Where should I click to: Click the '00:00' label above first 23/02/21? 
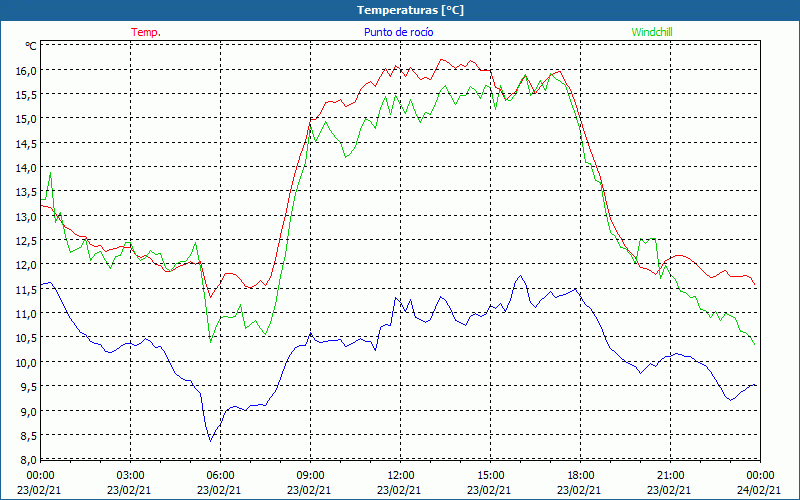pos(40,476)
